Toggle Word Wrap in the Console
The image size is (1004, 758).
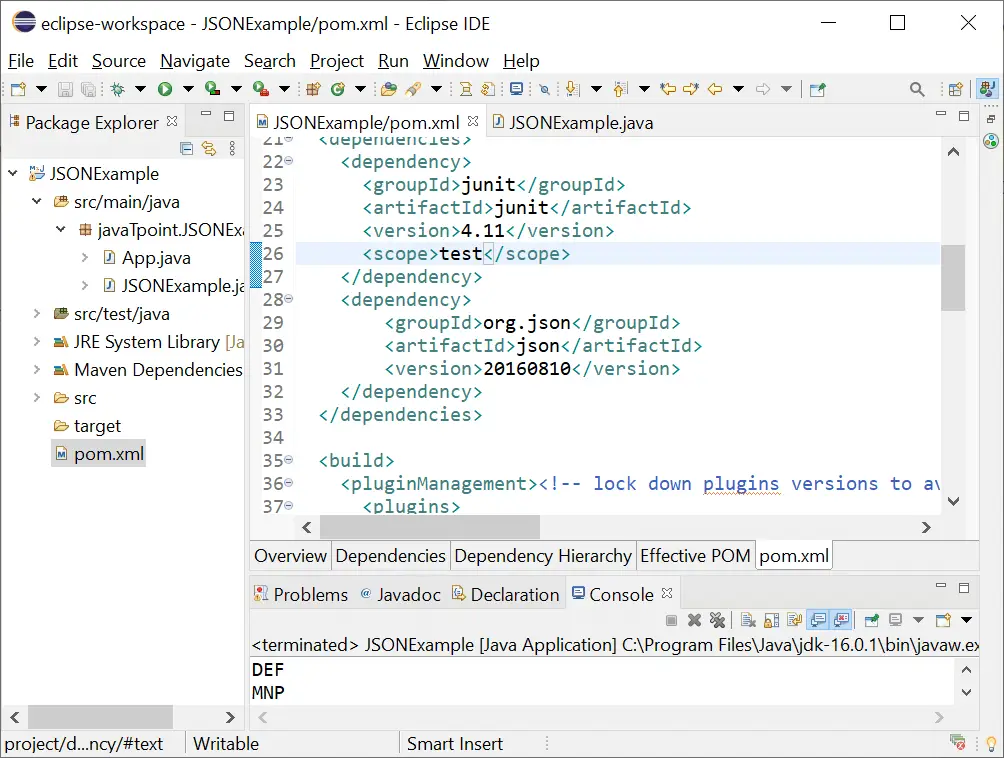click(793, 620)
